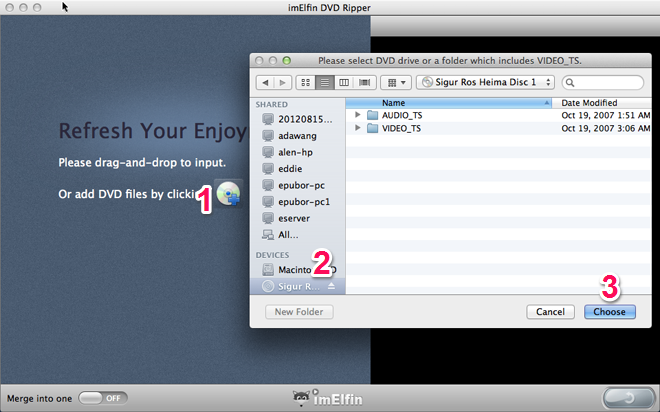Open the item arrangement dropdown
Screen dimensions: 660x412
(x=396, y=82)
